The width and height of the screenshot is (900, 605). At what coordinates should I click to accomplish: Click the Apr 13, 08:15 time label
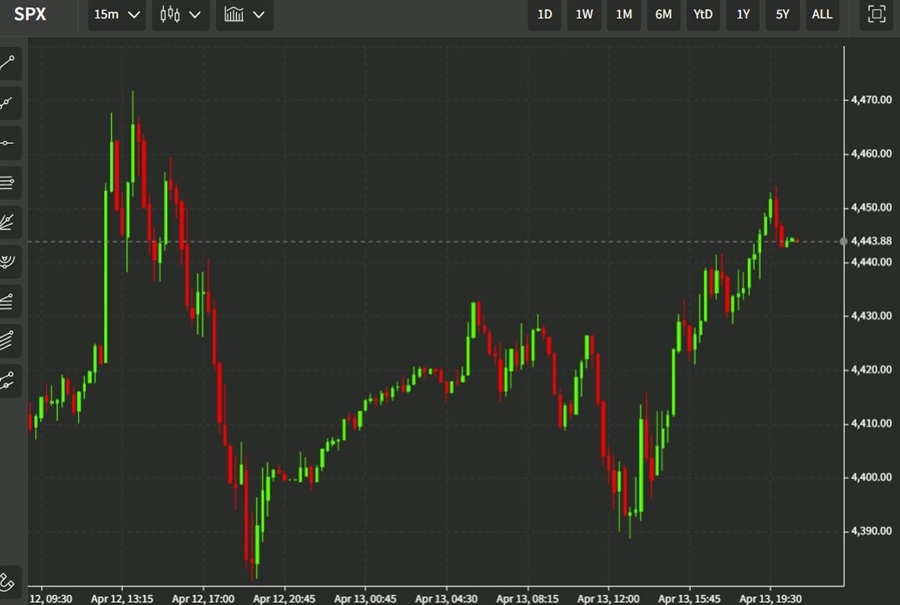pyautogui.click(x=527, y=599)
